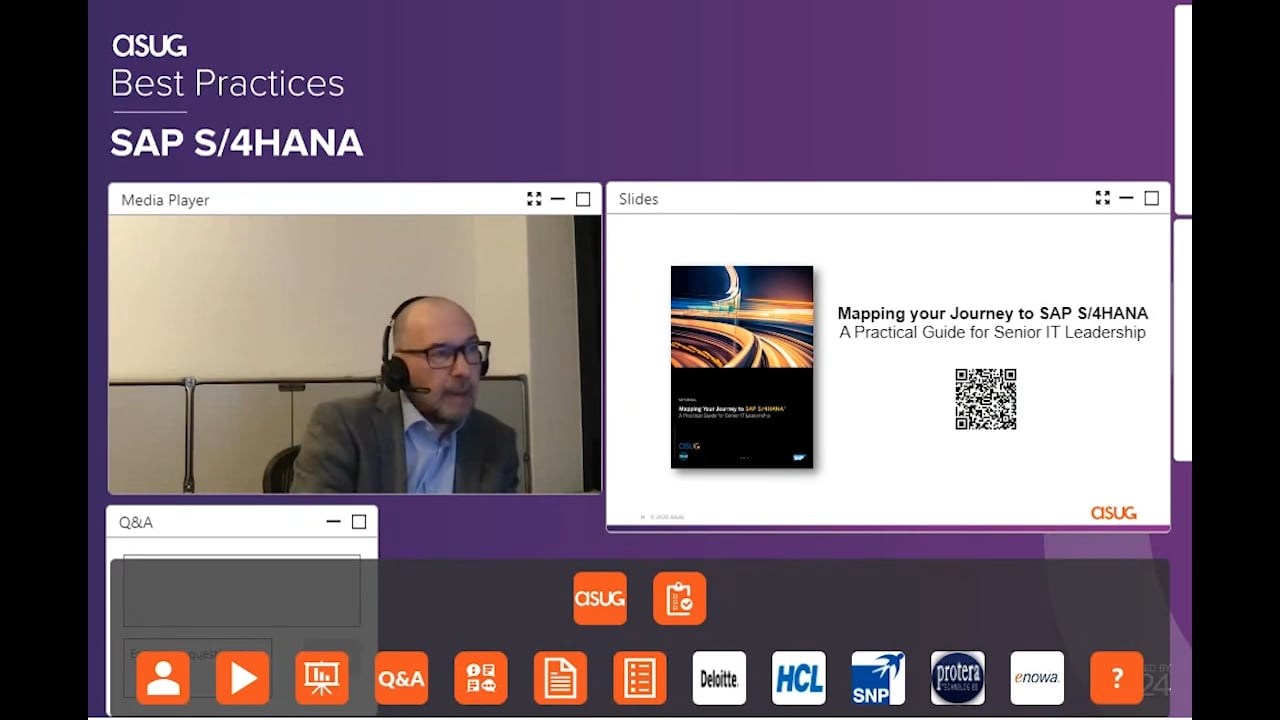Image resolution: width=1280 pixels, height=720 pixels.
Task: Click 'A Practical Guide for Senior IT Leadership' text
Action: pos(993,332)
